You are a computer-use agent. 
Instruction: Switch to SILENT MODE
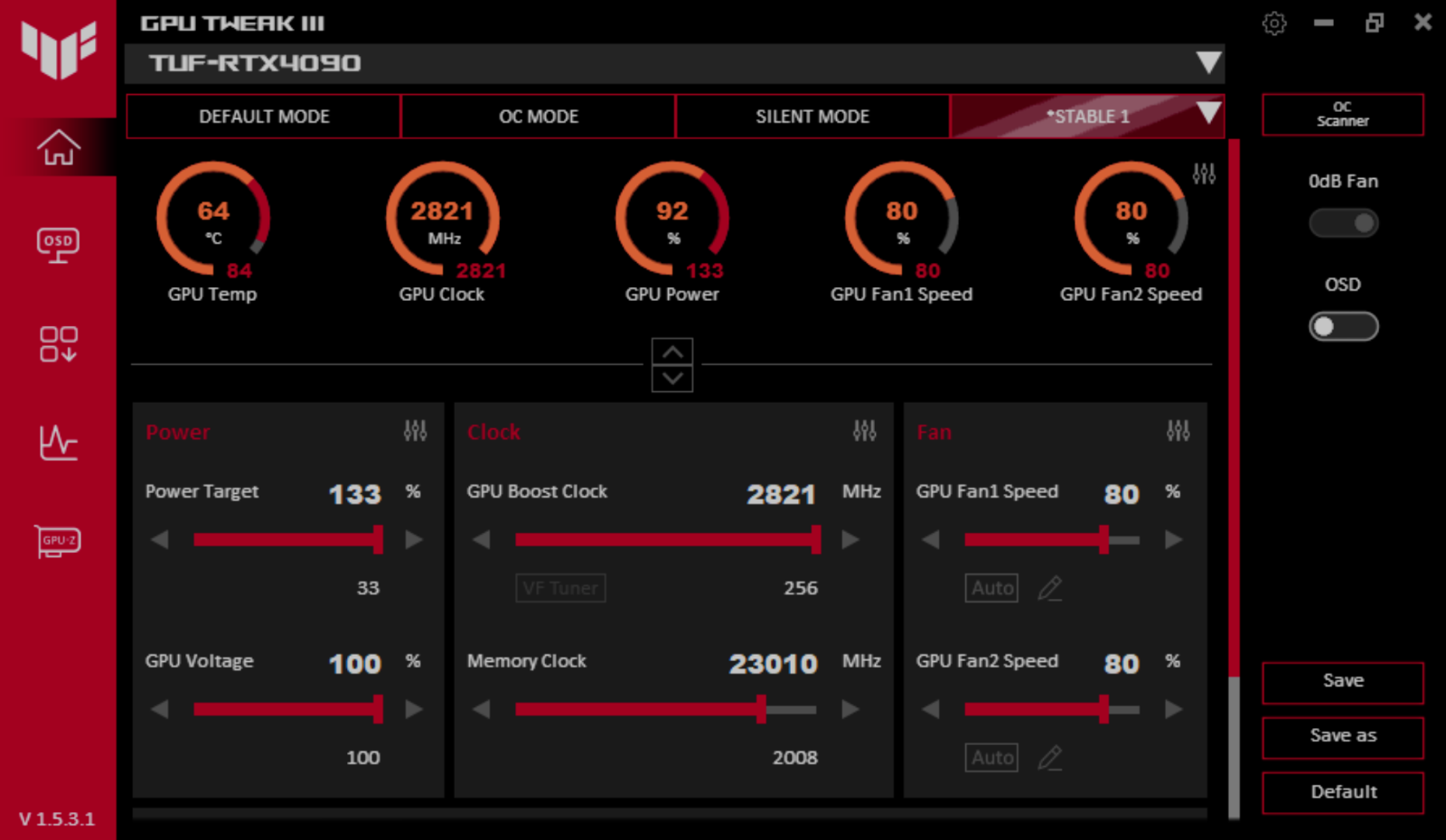click(x=812, y=117)
